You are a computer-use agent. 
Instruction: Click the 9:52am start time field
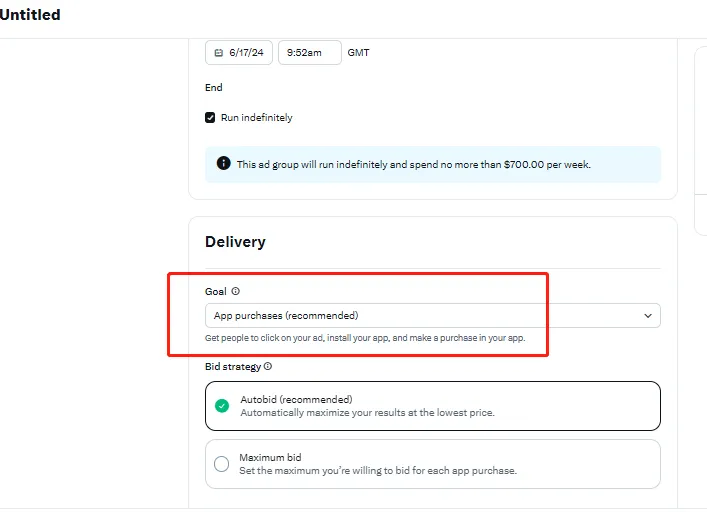click(x=309, y=53)
